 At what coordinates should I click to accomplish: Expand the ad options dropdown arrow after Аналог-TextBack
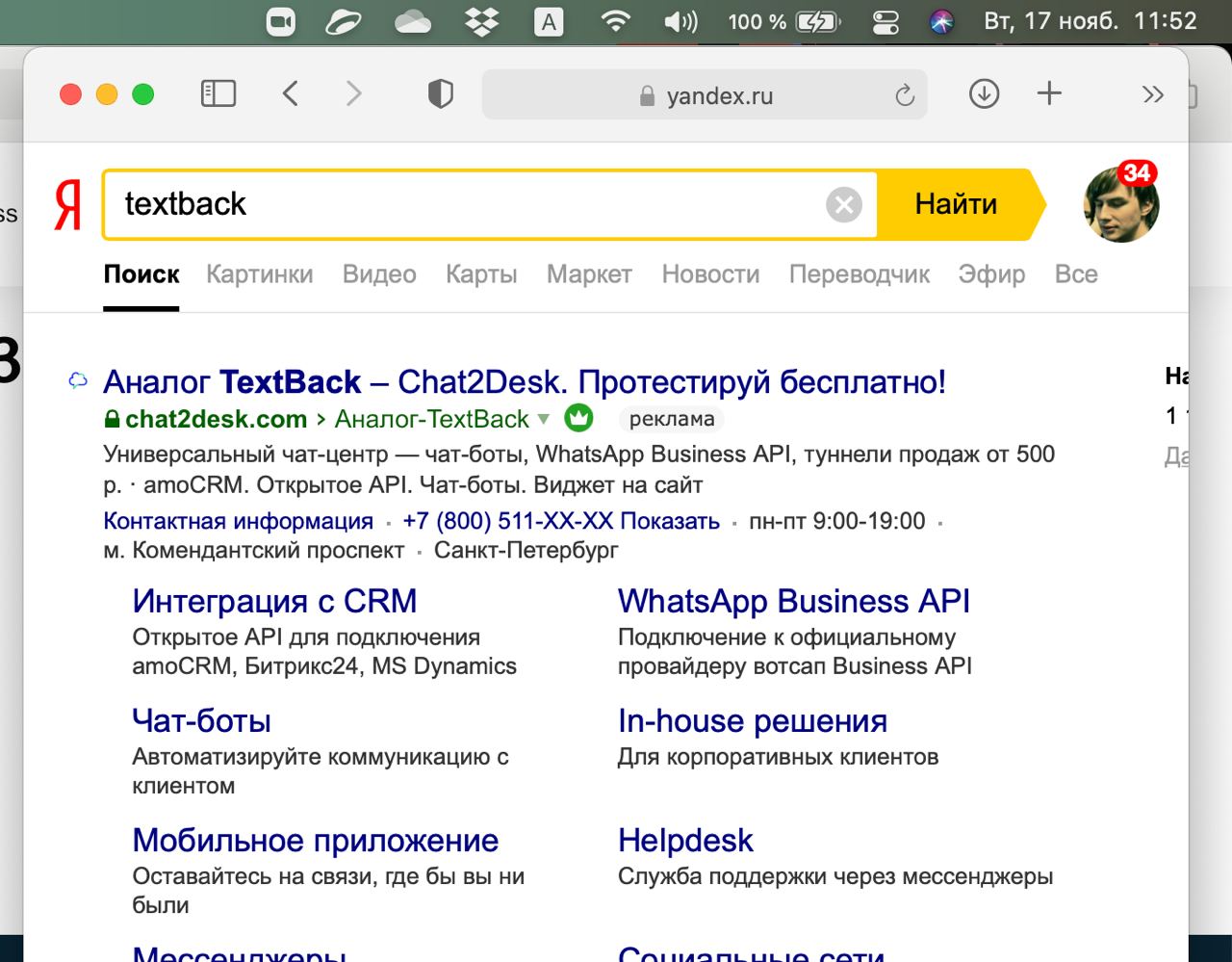pyautogui.click(x=544, y=419)
